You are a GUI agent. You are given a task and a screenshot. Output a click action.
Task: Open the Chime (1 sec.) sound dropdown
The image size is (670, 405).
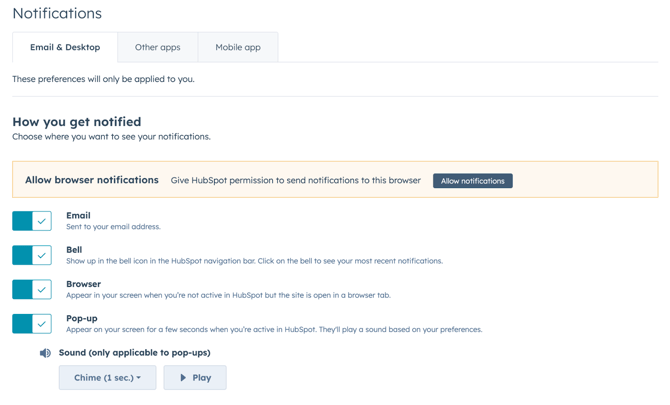[107, 378]
